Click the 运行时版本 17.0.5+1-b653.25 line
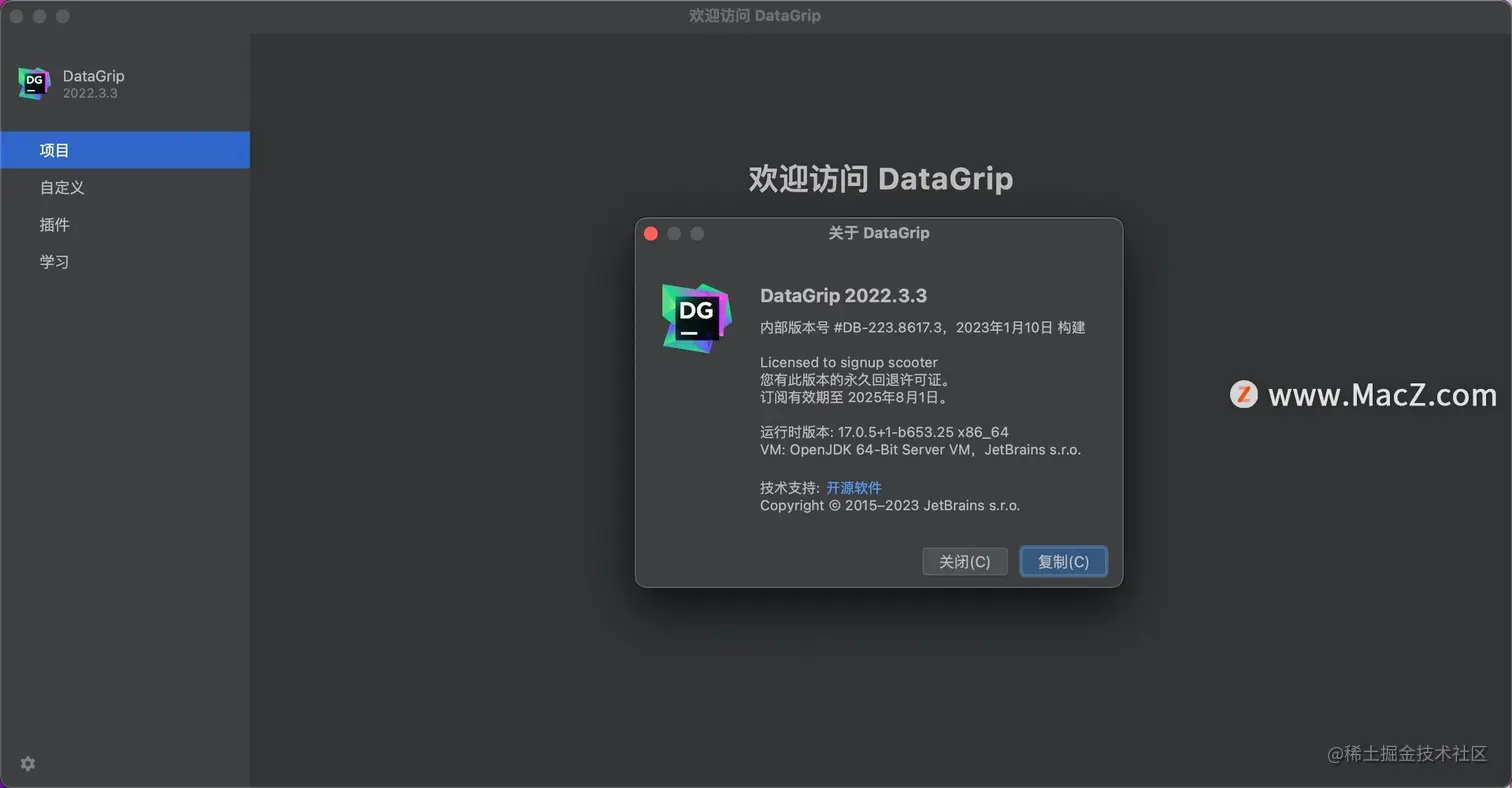Image resolution: width=1512 pixels, height=788 pixels. coord(885,432)
